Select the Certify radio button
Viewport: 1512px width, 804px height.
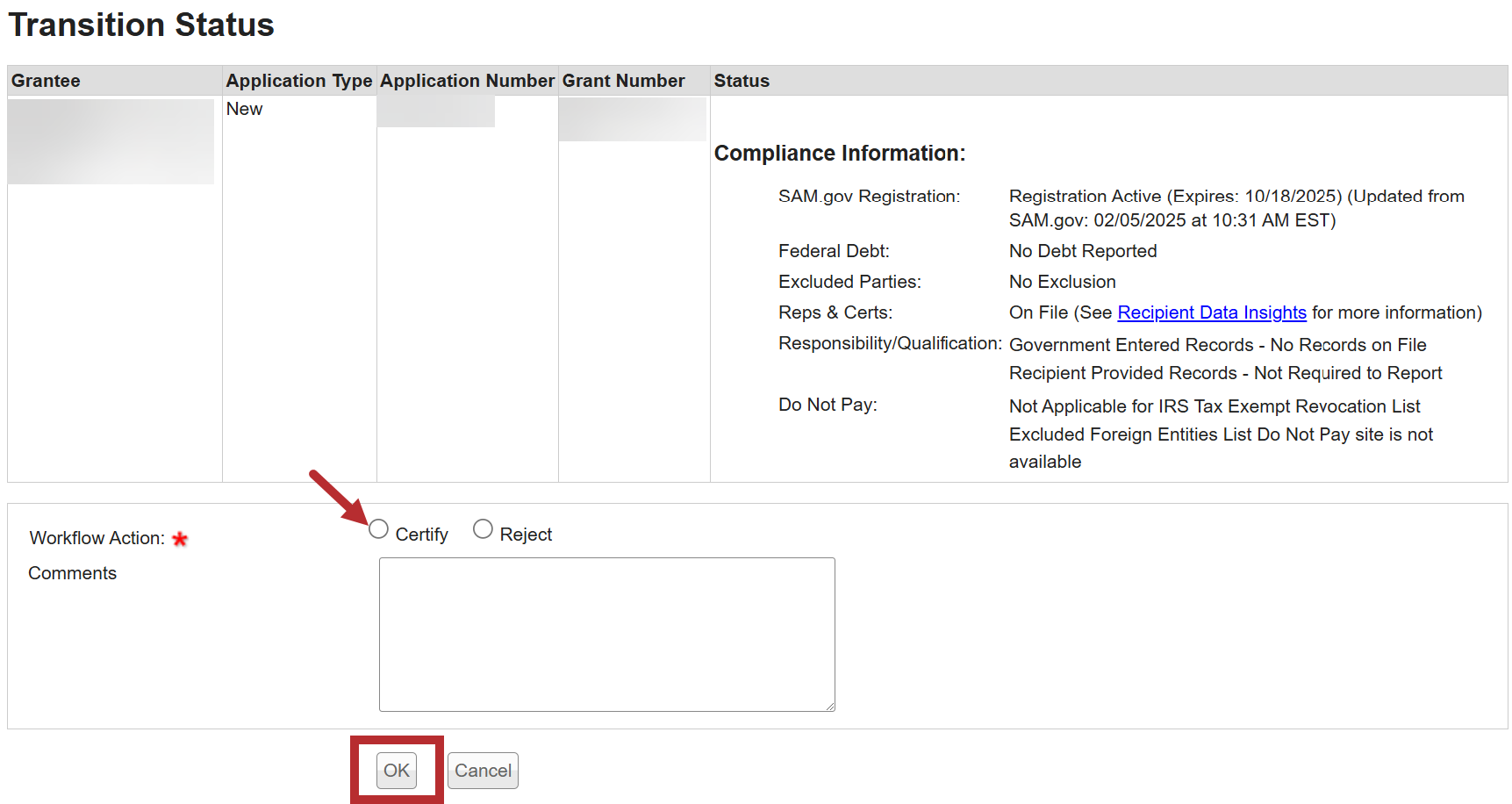[x=378, y=529]
